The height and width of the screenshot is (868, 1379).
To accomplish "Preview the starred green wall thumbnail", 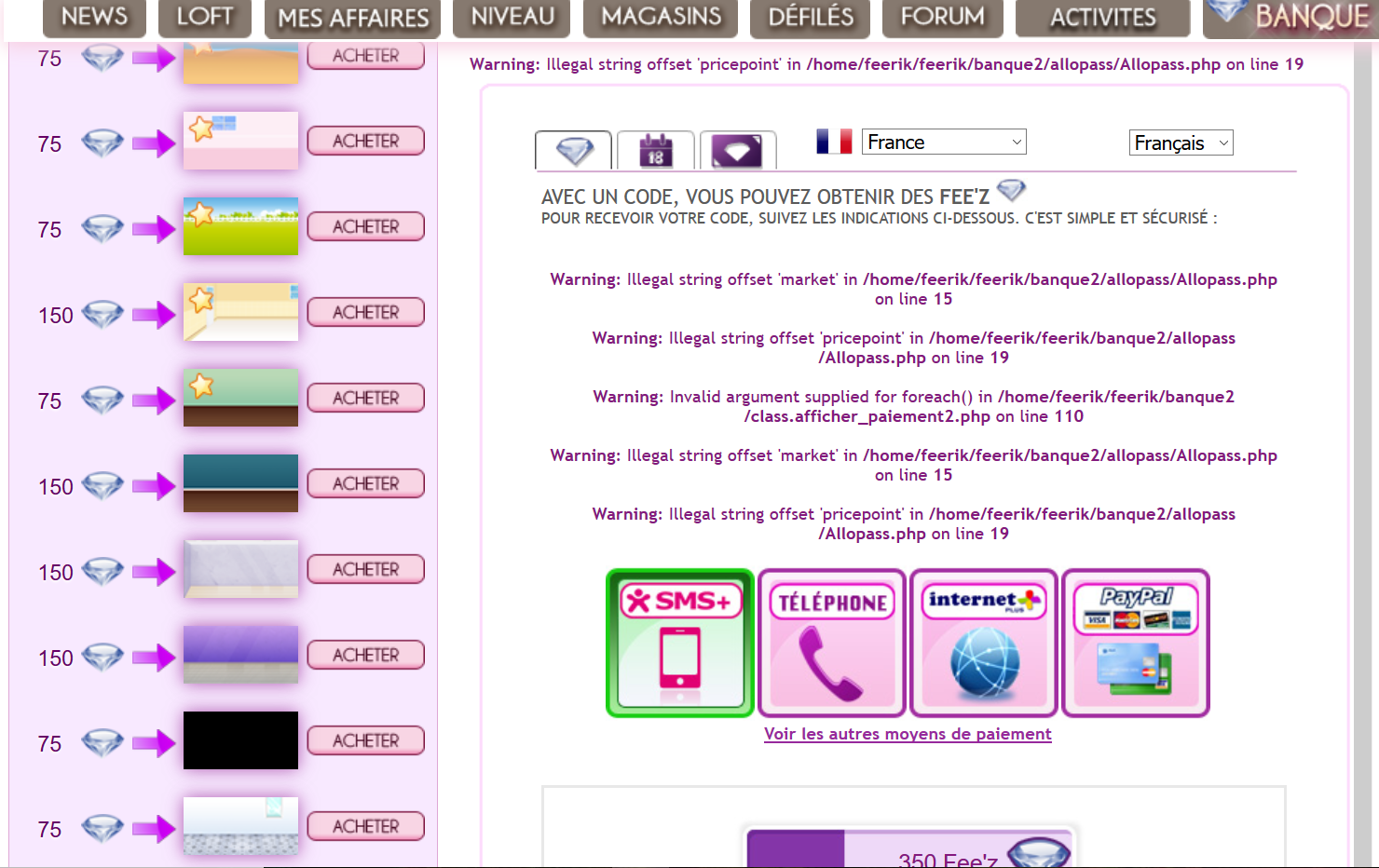I will [x=240, y=398].
